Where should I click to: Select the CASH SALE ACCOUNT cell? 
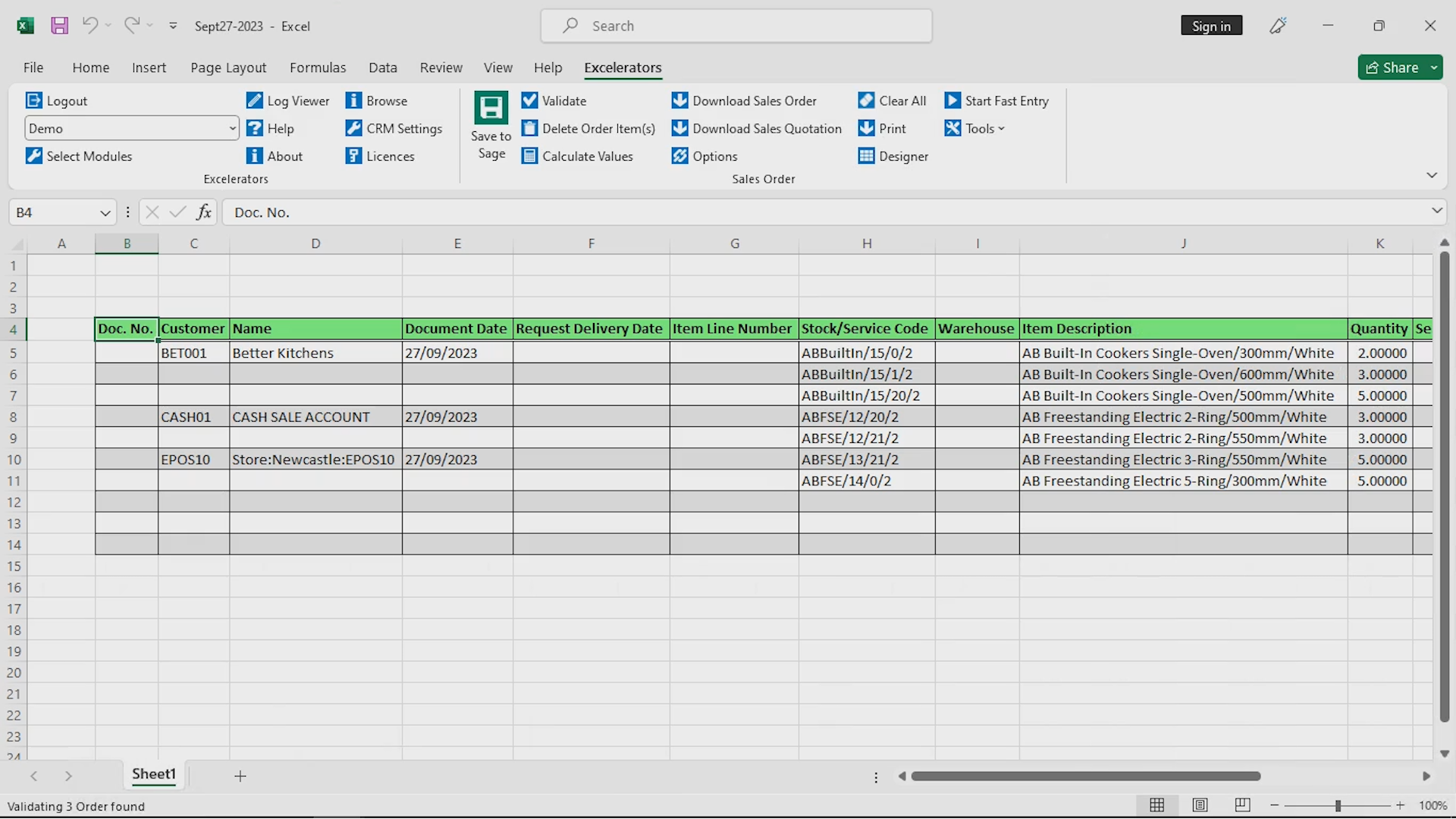click(316, 417)
